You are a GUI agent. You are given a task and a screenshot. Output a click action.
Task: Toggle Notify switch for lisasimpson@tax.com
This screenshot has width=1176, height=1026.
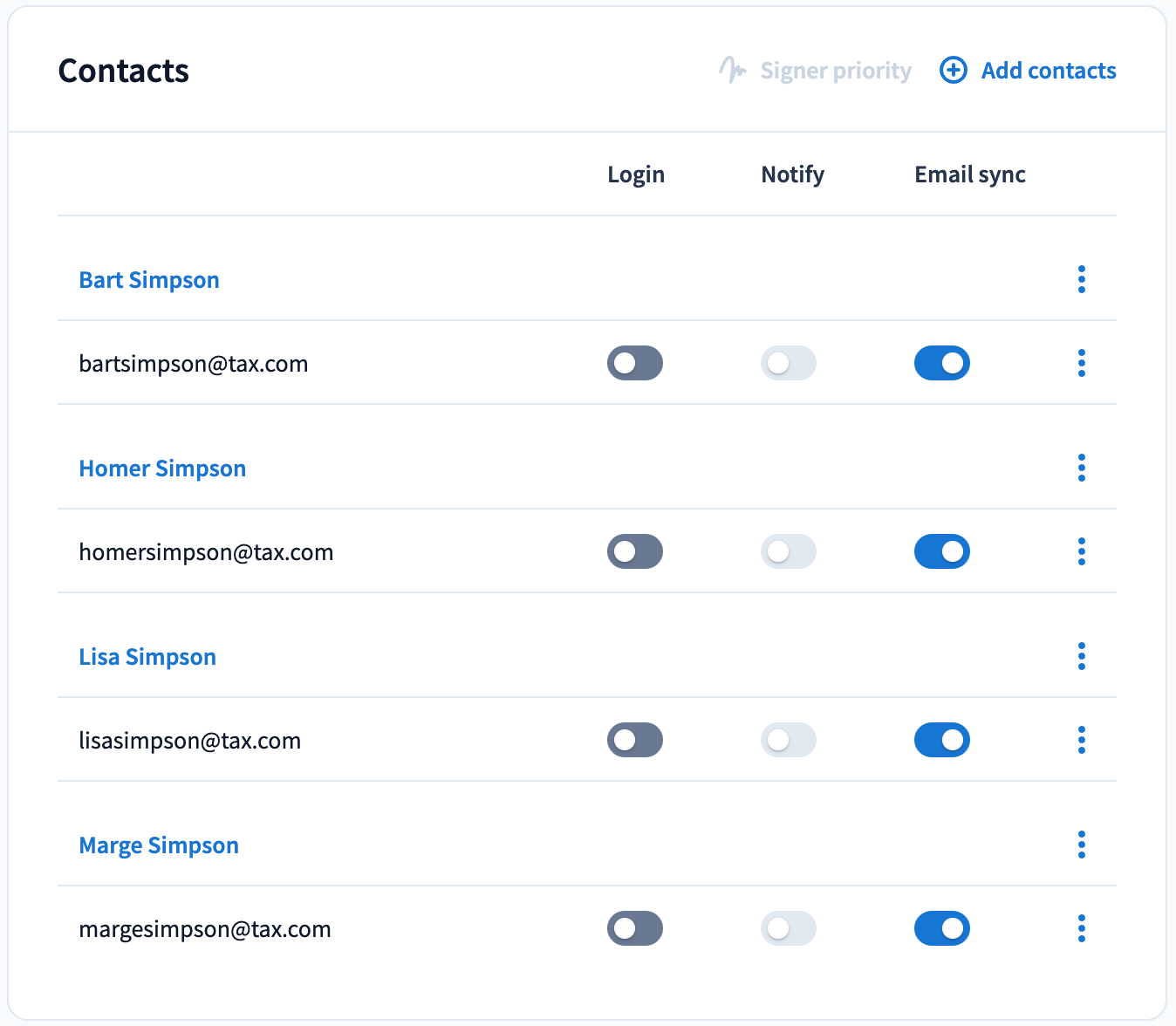(x=789, y=740)
